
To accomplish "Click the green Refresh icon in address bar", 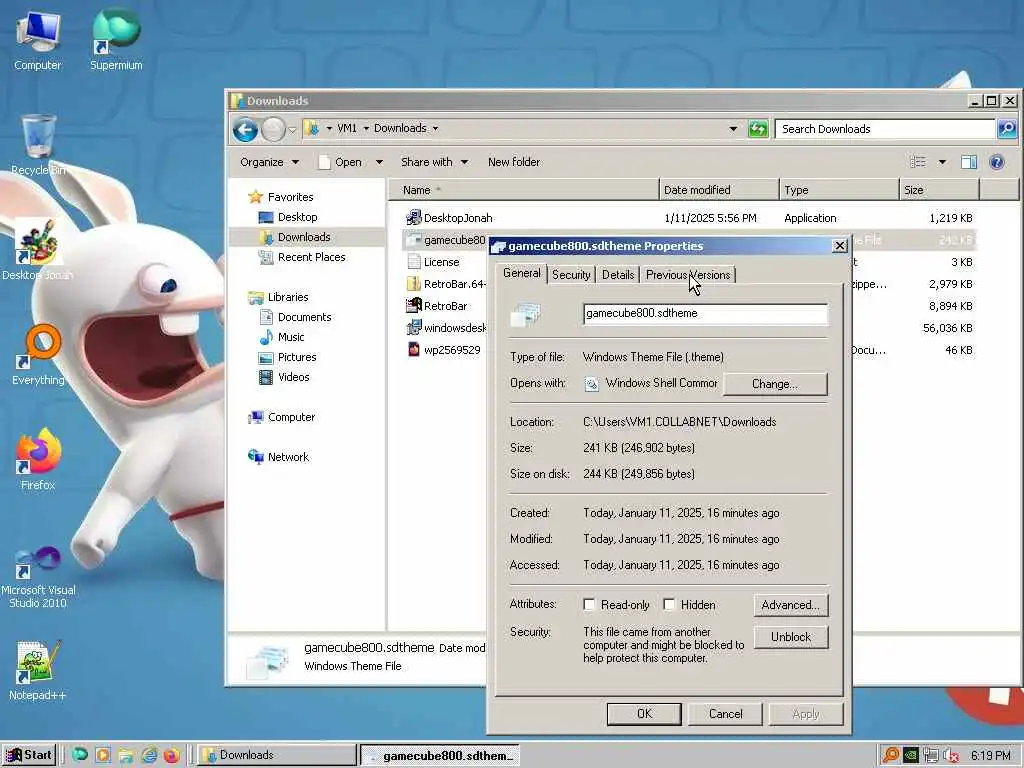I will (x=758, y=129).
